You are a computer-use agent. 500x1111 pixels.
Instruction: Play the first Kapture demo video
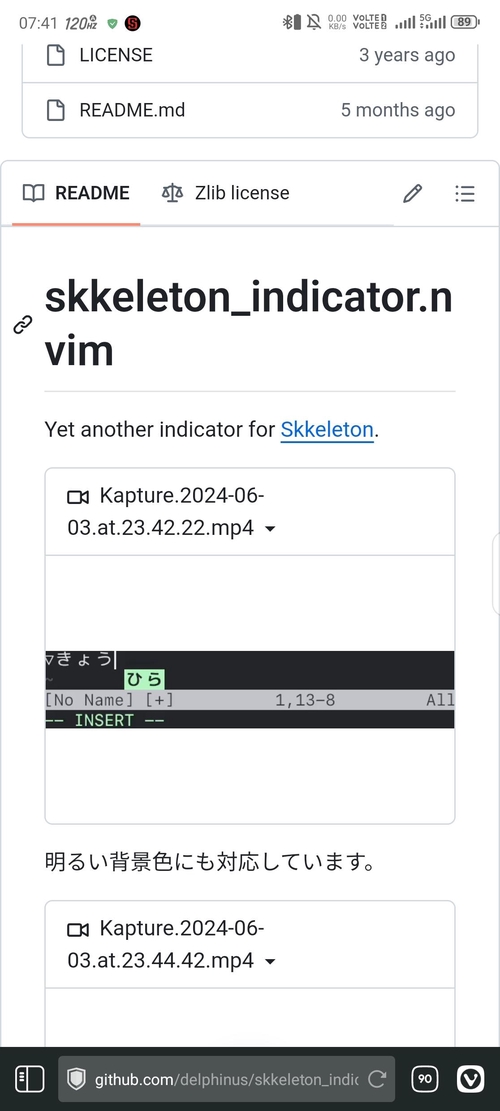click(x=250, y=689)
